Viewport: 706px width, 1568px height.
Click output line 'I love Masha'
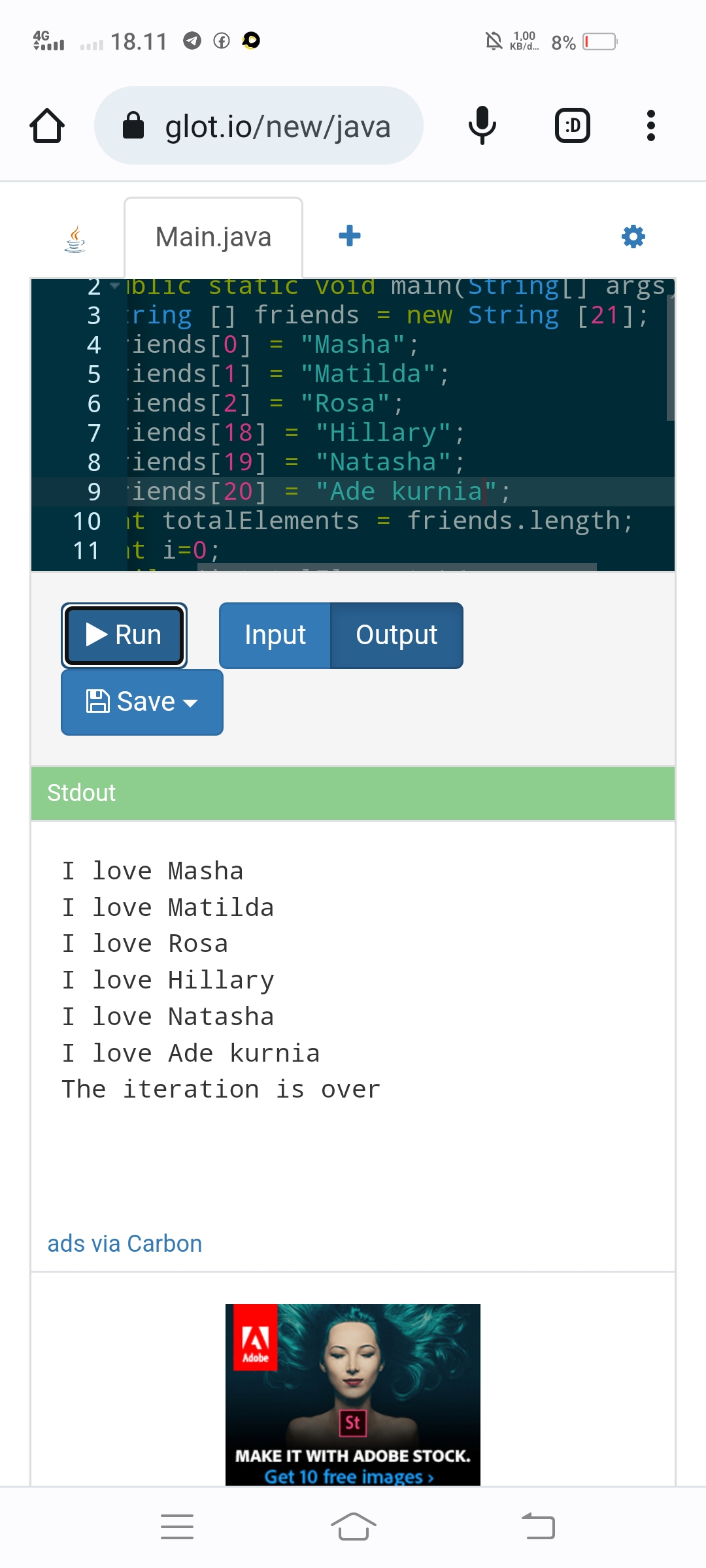pos(153,871)
